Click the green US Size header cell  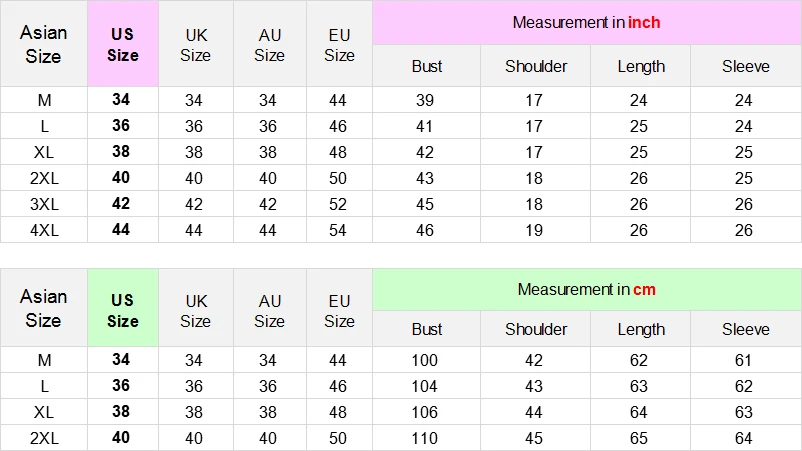(123, 308)
